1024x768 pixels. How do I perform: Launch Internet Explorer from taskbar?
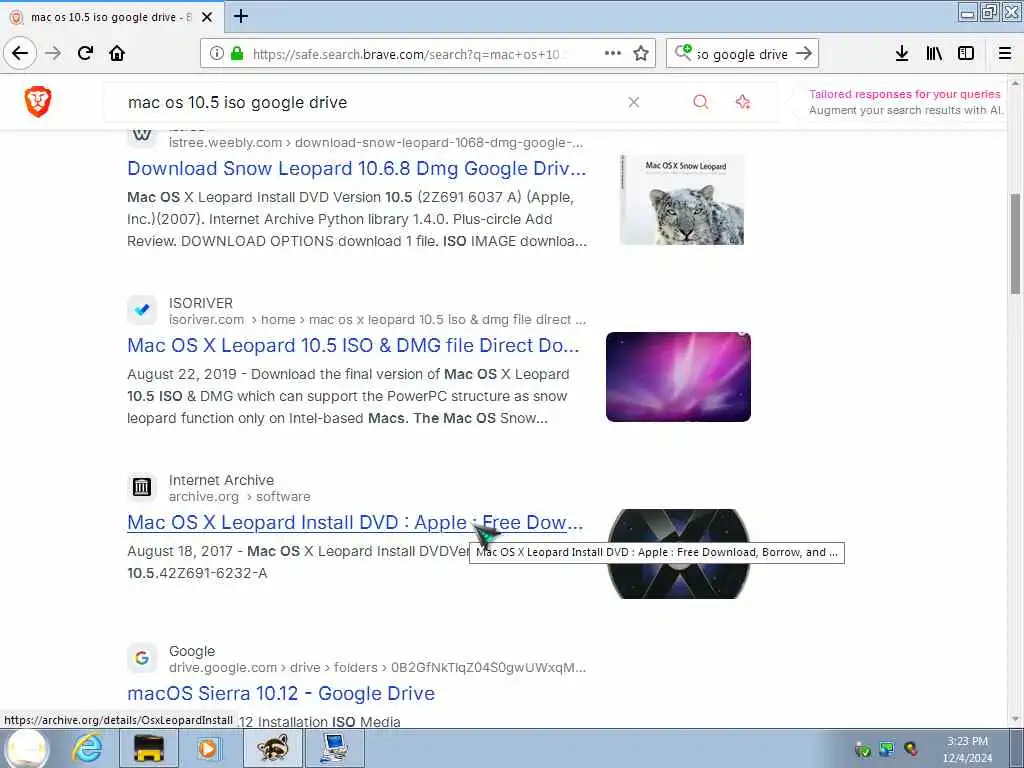click(x=87, y=748)
